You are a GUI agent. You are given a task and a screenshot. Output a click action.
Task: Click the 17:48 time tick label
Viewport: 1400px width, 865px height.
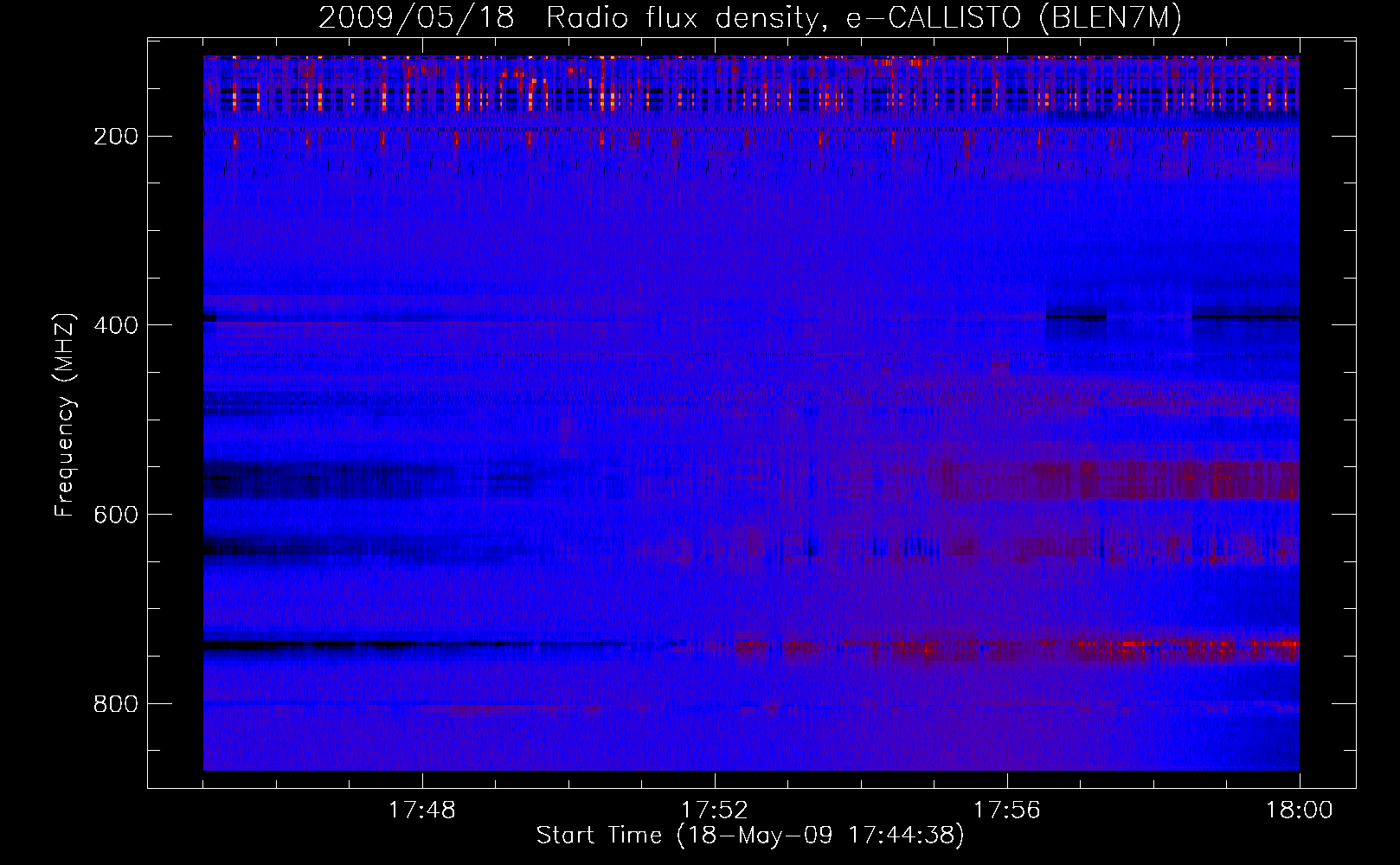[x=422, y=811]
